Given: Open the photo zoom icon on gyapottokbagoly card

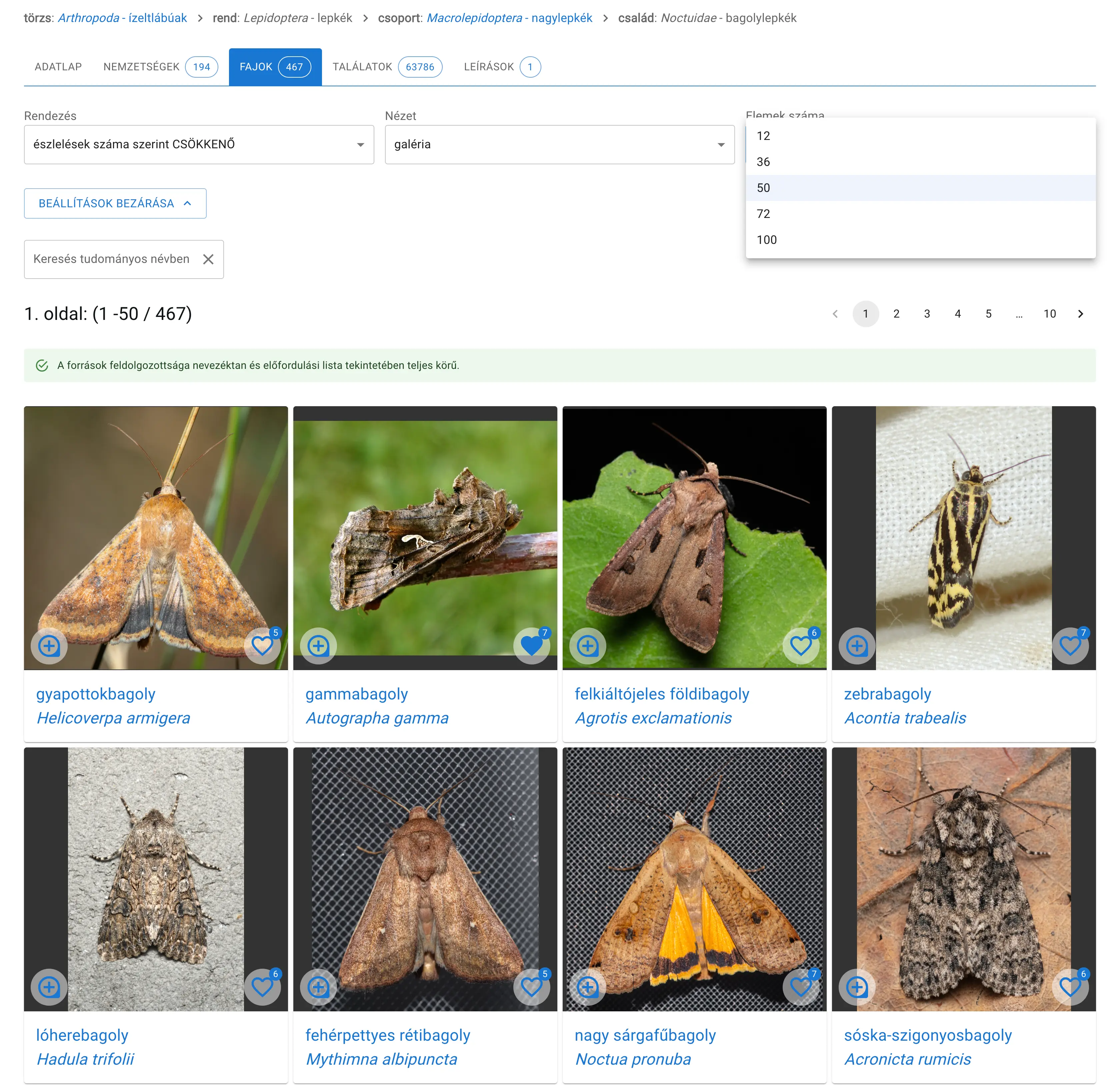Looking at the screenshot, I should (x=49, y=646).
